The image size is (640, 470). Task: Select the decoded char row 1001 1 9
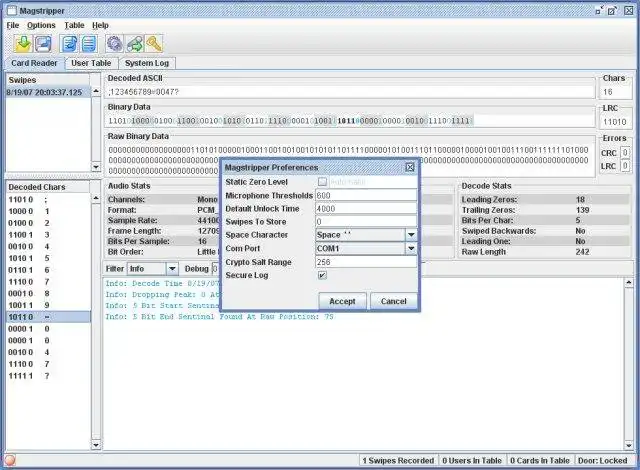(48, 305)
